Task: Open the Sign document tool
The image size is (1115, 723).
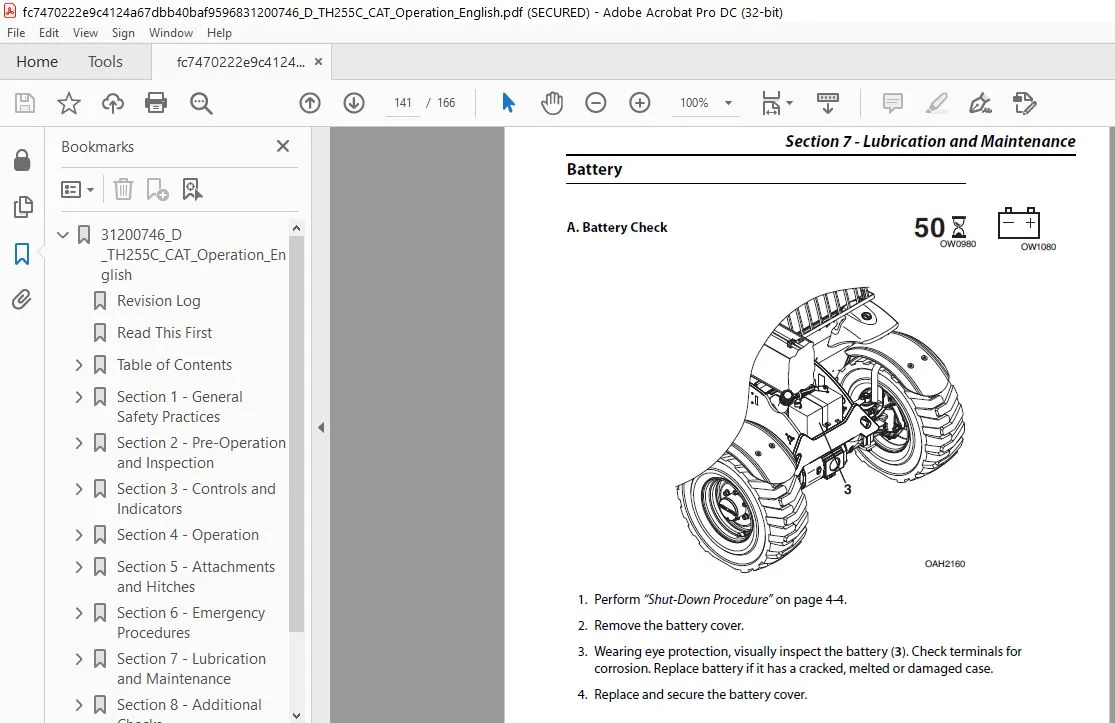Action: point(981,103)
